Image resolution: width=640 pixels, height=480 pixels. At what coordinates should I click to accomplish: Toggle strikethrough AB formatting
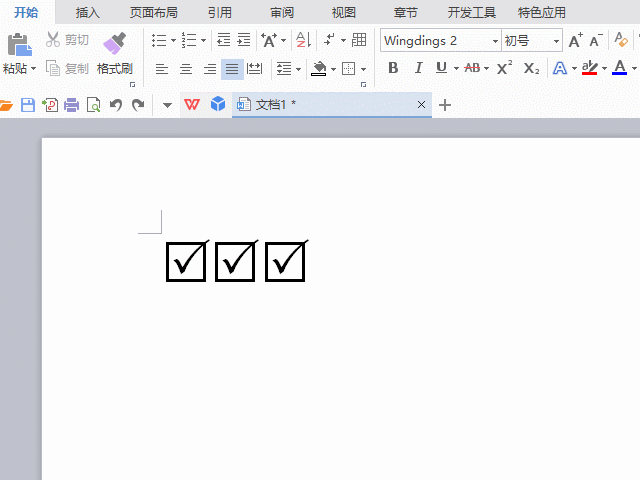(x=472, y=68)
